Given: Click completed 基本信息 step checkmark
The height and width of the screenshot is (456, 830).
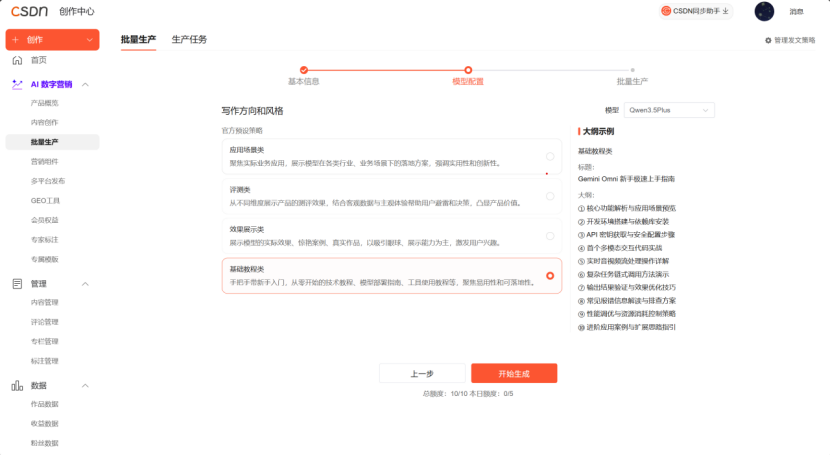Looking at the screenshot, I should [304, 70].
